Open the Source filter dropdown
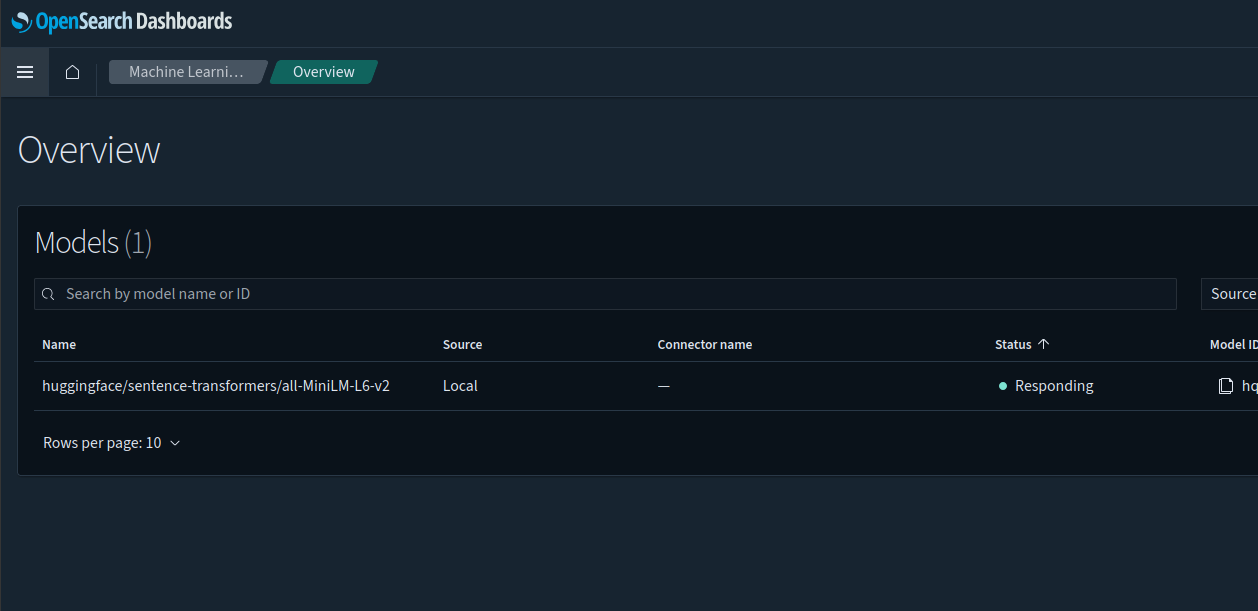Image resolution: width=1258 pixels, height=611 pixels. [x=1230, y=294]
